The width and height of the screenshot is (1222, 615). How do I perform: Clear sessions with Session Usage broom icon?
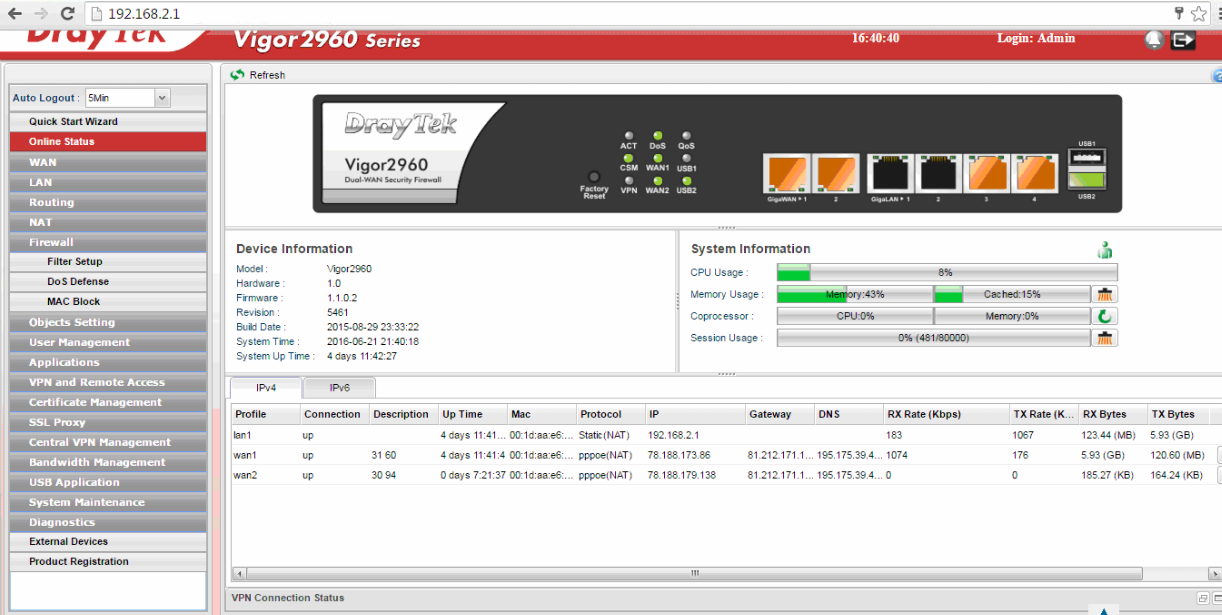pos(1105,338)
